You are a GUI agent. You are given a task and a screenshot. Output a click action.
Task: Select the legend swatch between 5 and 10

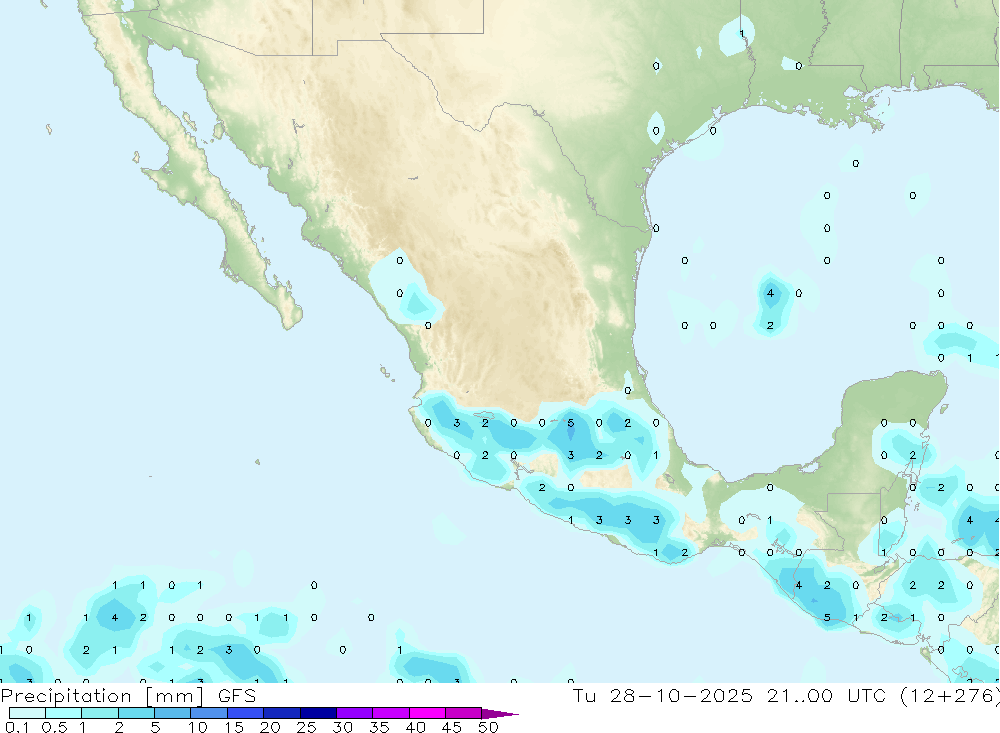172,713
